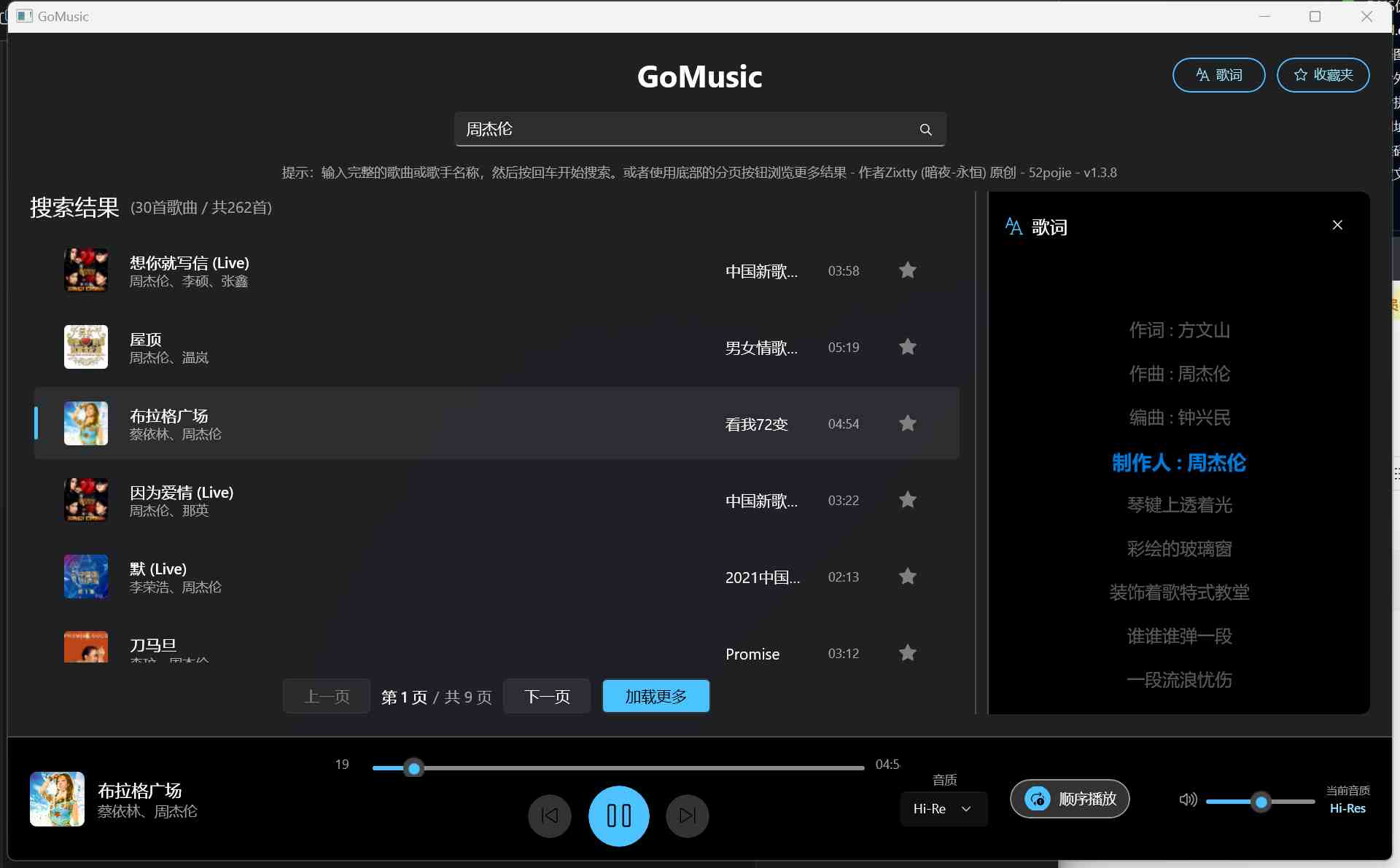Screen dimensions: 1400x868
Task: Open 因为爱情 (Live) album thumbnail
Action: tap(85, 500)
